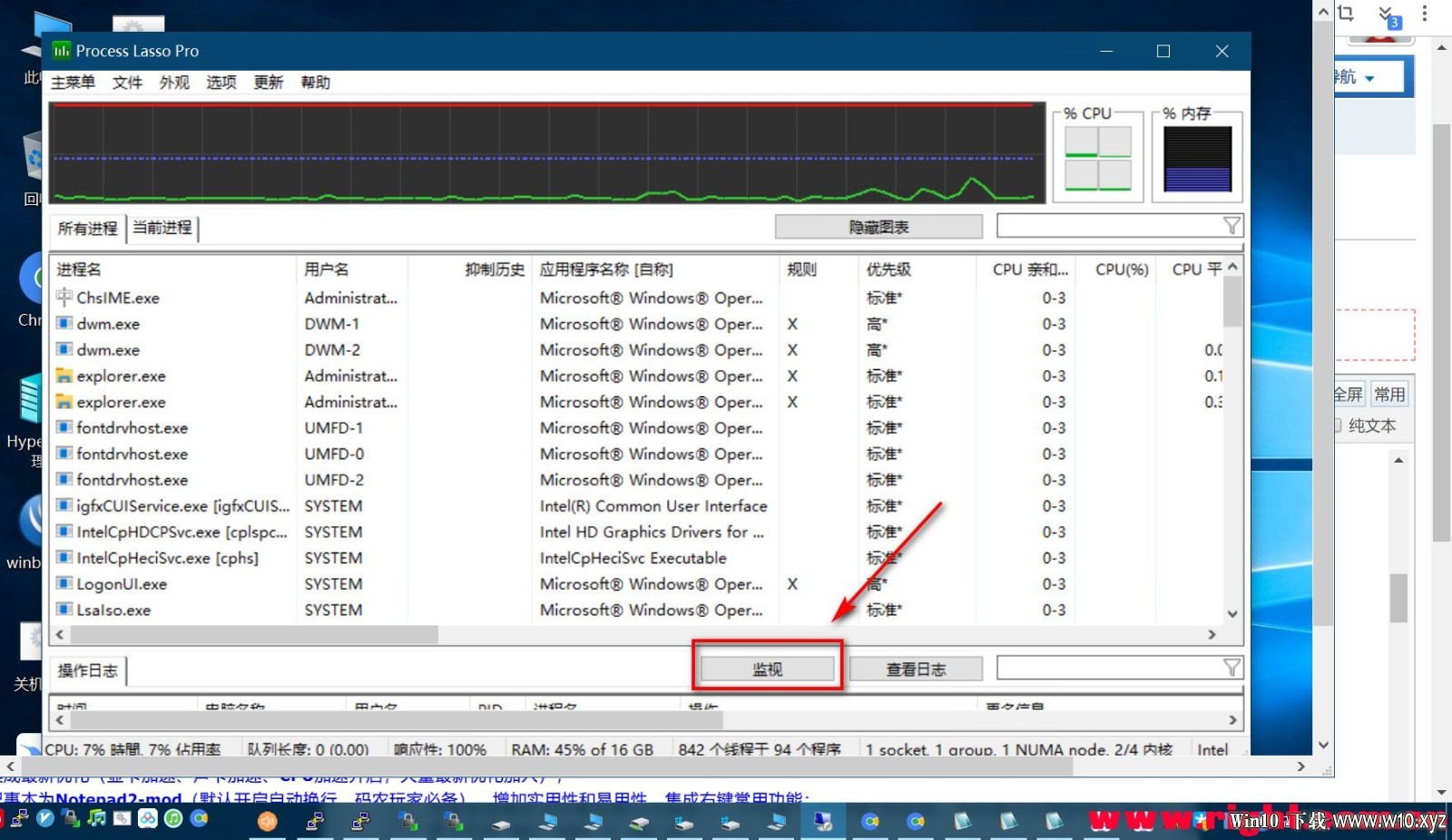Screen dimensions: 1452x840
Task: Sort by the CPU(%) column header
Action: click(1116, 269)
